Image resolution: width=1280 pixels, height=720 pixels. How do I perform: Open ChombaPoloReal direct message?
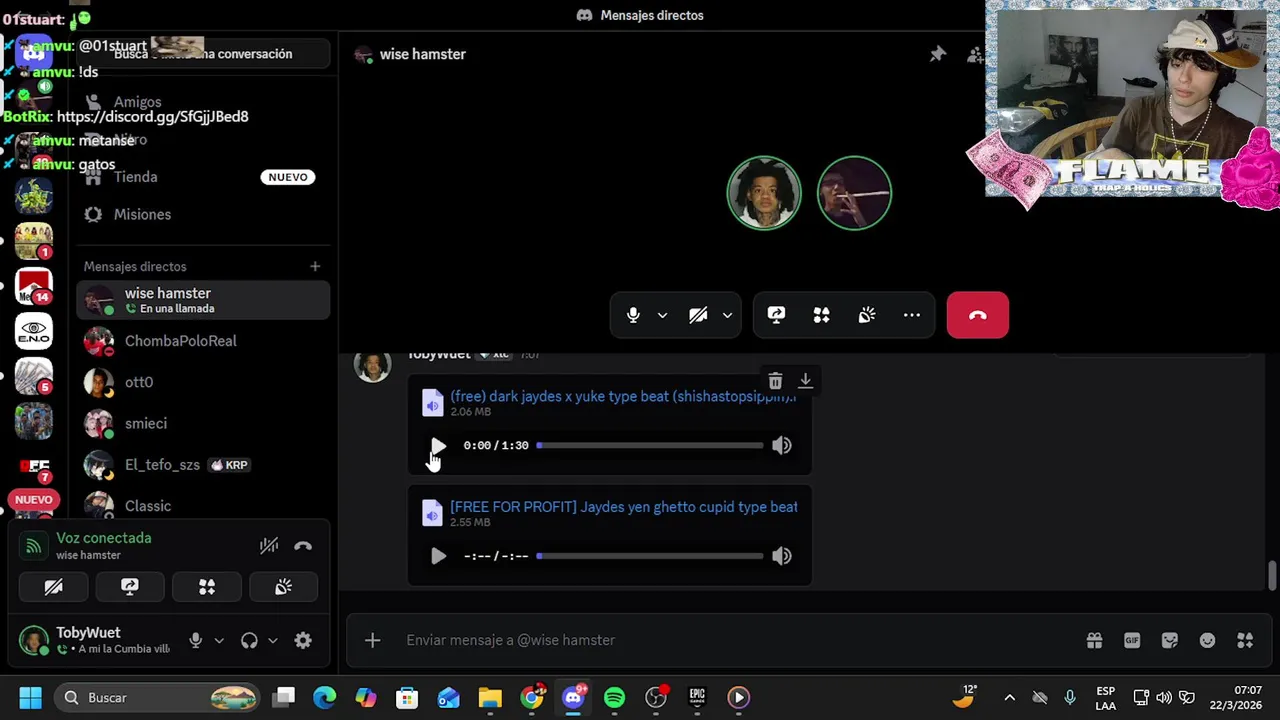click(x=203, y=341)
